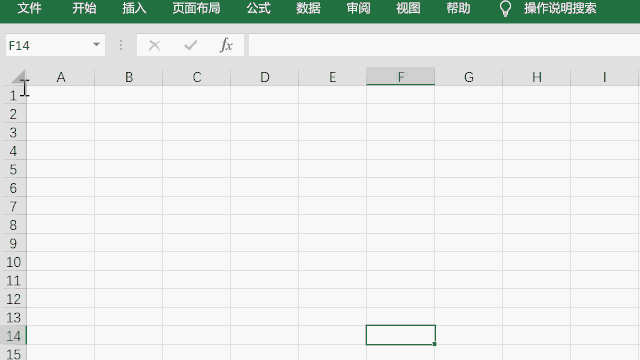Click the Select All corner triangle

pyautogui.click(x=18, y=76)
